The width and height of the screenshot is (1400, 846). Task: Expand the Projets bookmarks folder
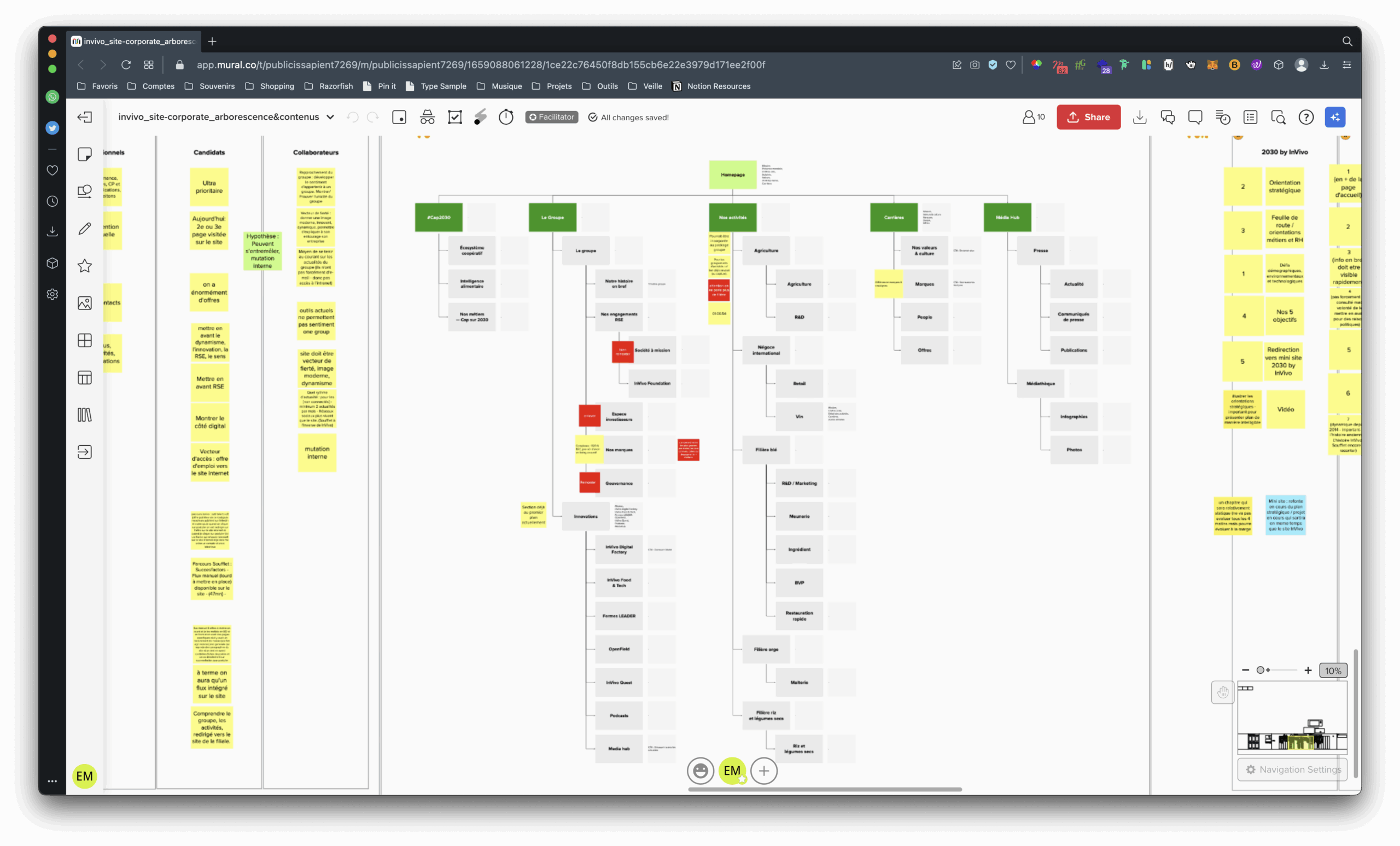(552, 86)
